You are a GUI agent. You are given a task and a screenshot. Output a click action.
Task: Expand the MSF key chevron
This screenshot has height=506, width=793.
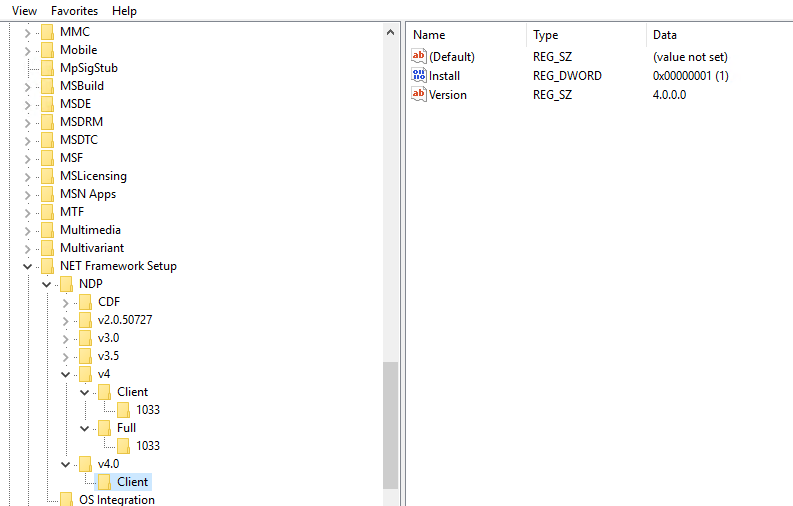coord(27,159)
